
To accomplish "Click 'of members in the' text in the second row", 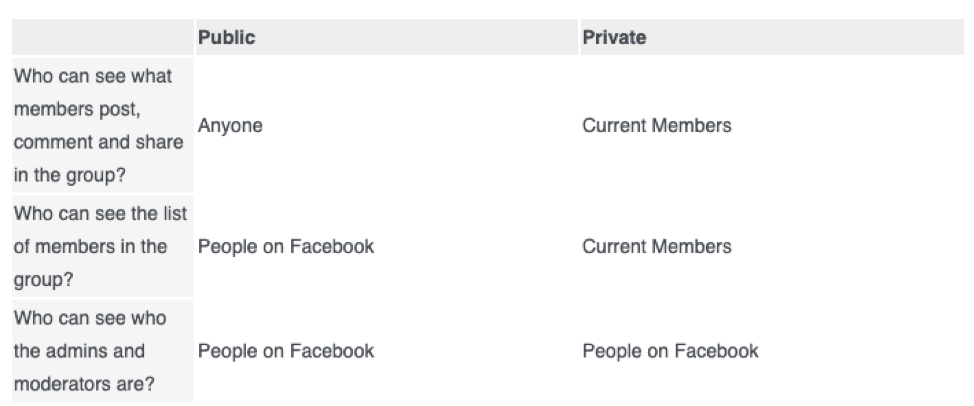I will click(x=90, y=247).
